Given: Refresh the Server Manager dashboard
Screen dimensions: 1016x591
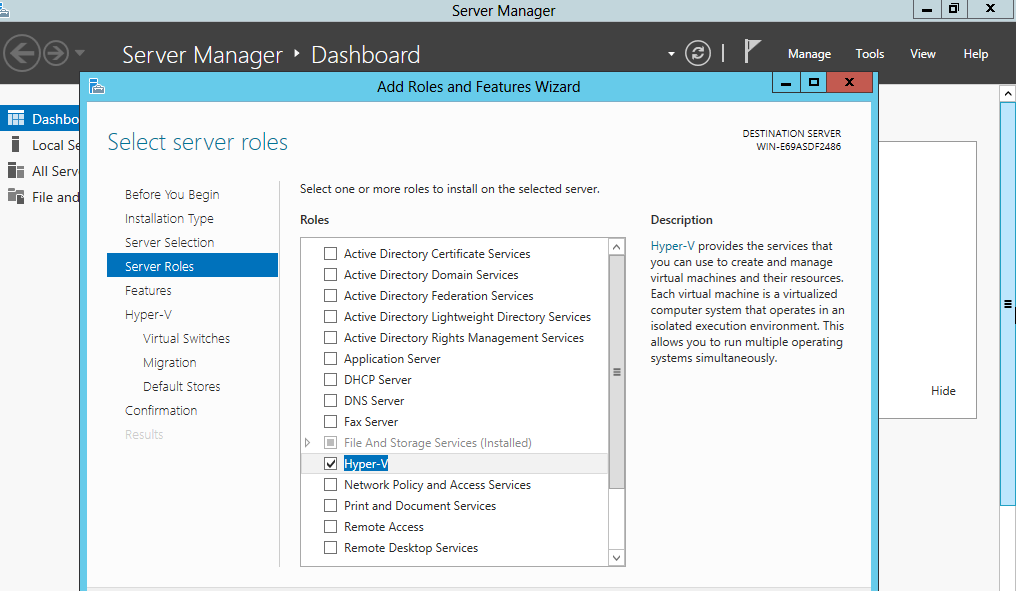Looking at the screenshot, I should point(698,53).
